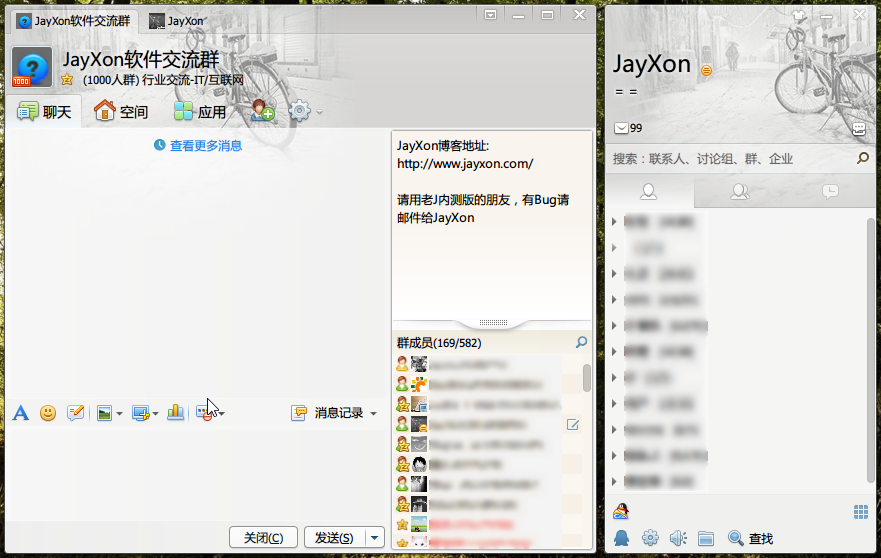Expand the topmost contact group in main panel
881x558 pixels.
(614, 221)
